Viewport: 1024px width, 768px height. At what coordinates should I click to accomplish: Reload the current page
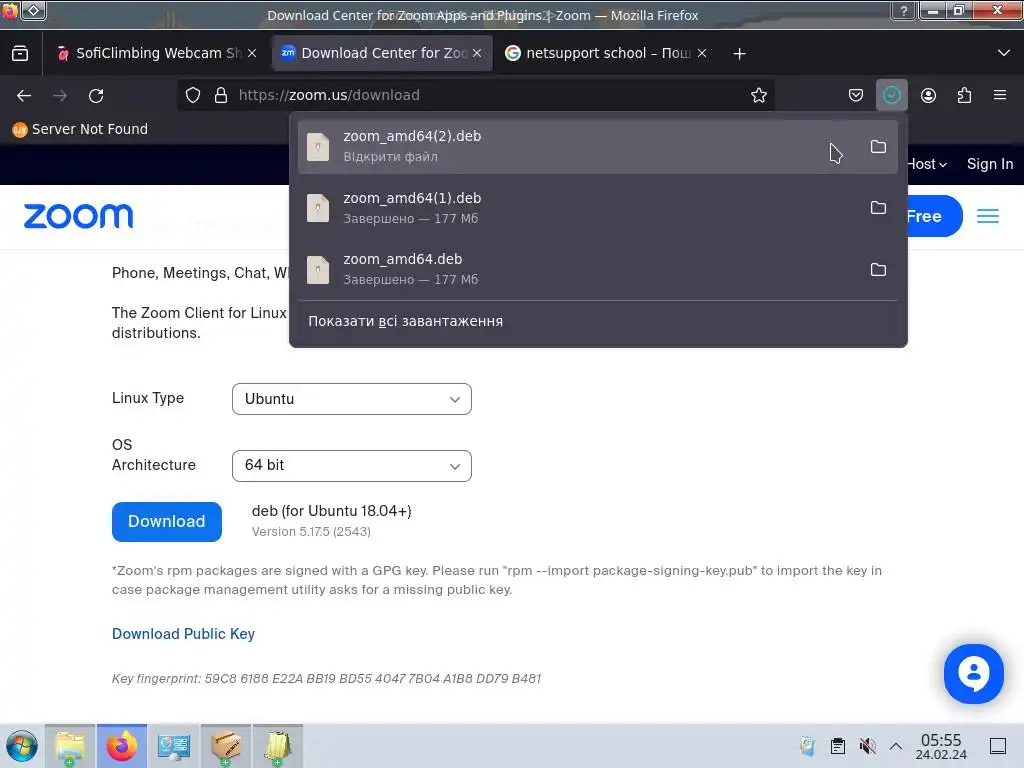pos(96,96)
